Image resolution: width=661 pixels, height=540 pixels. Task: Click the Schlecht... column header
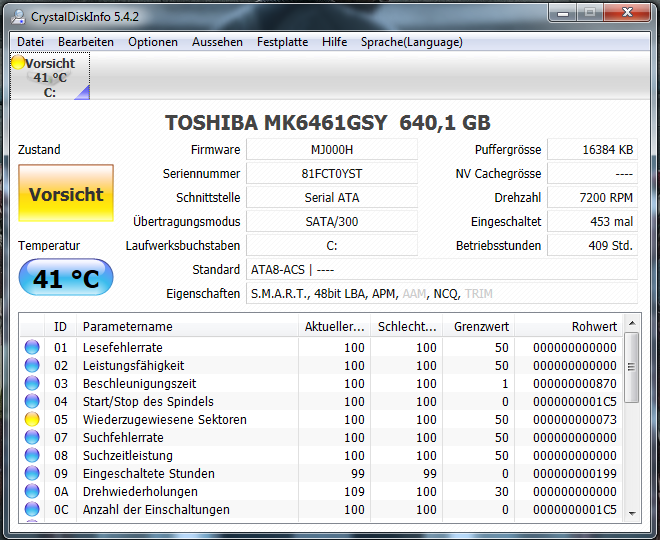(406, 327)
